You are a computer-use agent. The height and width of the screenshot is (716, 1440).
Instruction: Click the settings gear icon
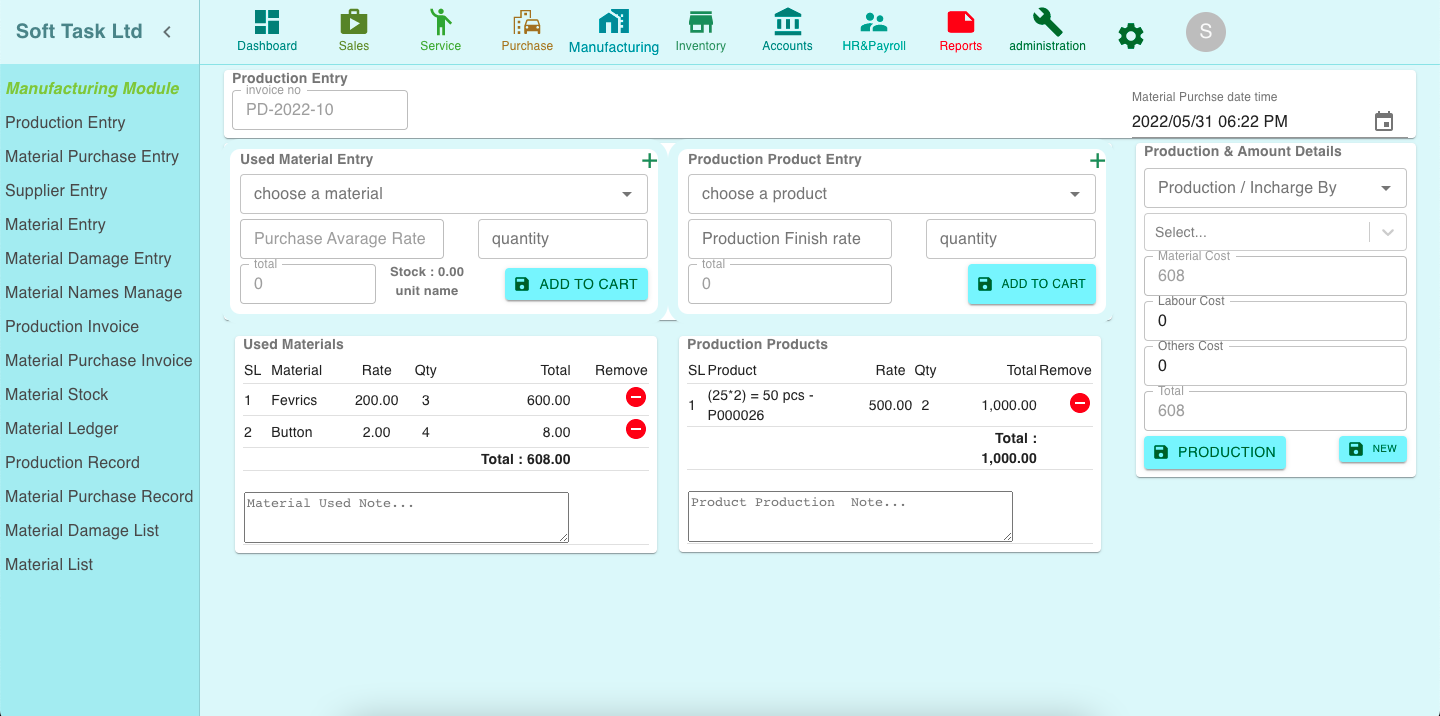point(1130,33)
